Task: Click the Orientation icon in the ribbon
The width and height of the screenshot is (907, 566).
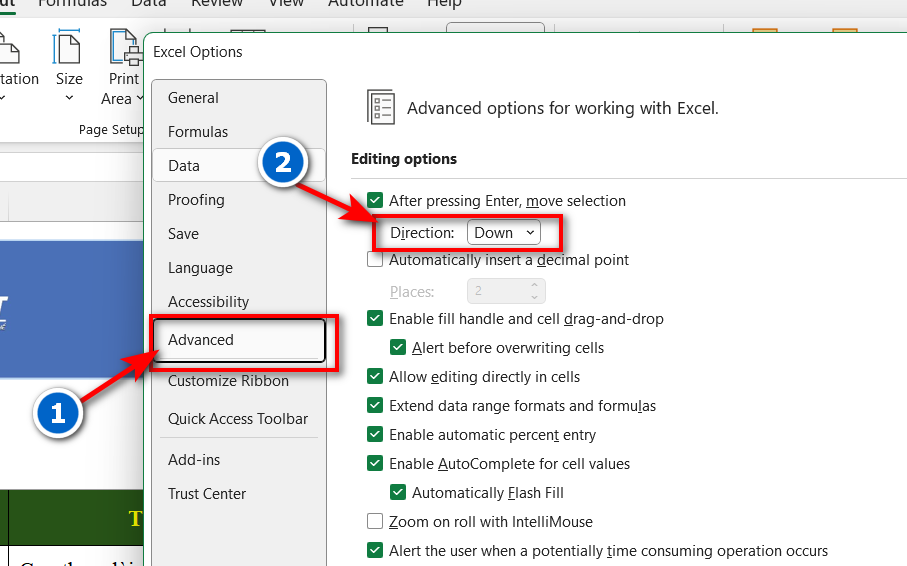Action: [8, 48]
